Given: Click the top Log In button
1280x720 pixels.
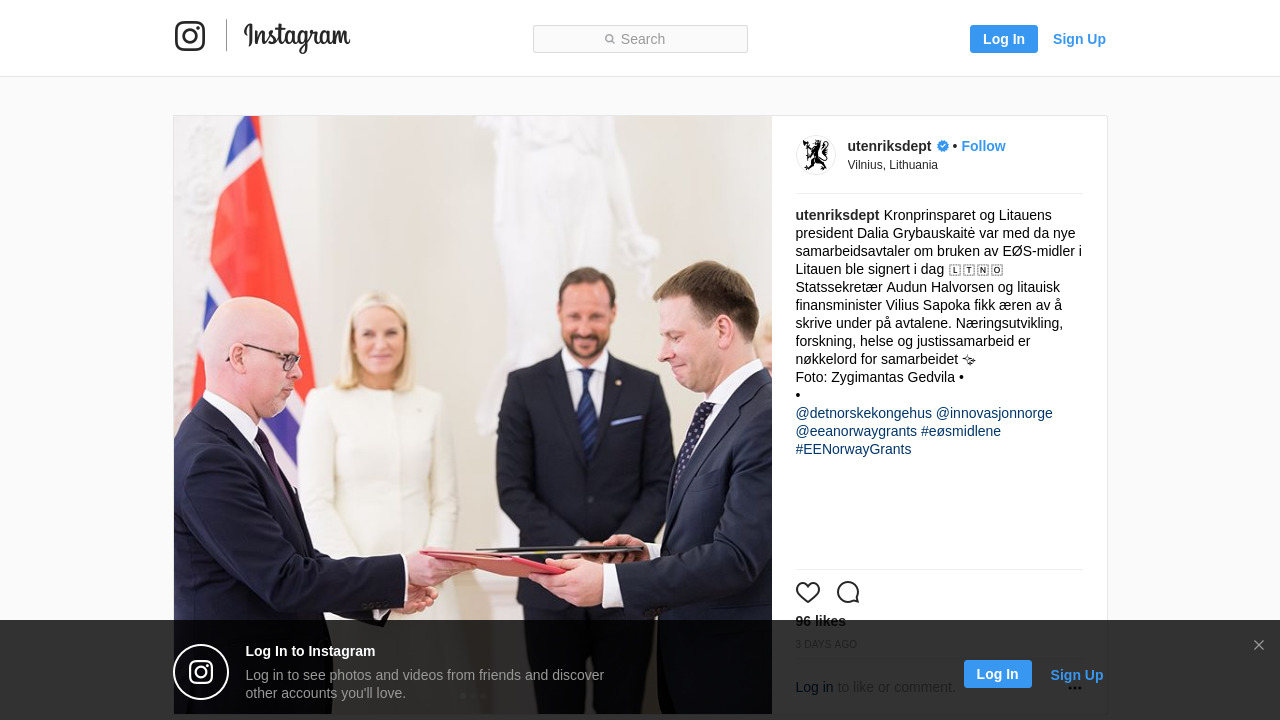Looking at the screenshot, I should 1004,39.
